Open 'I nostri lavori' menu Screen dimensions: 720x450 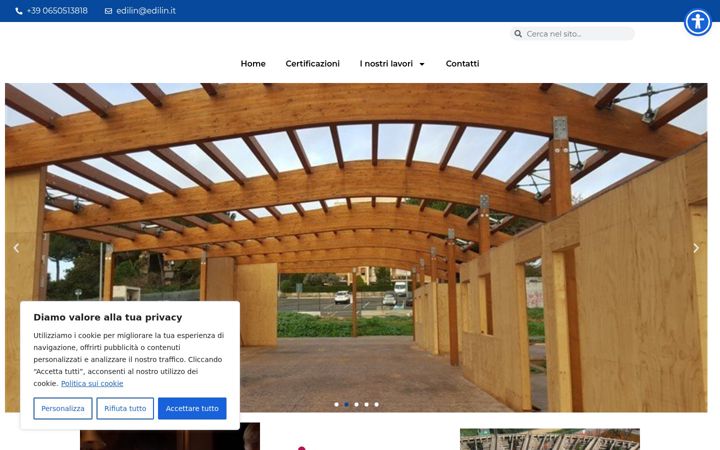[386, 64]
